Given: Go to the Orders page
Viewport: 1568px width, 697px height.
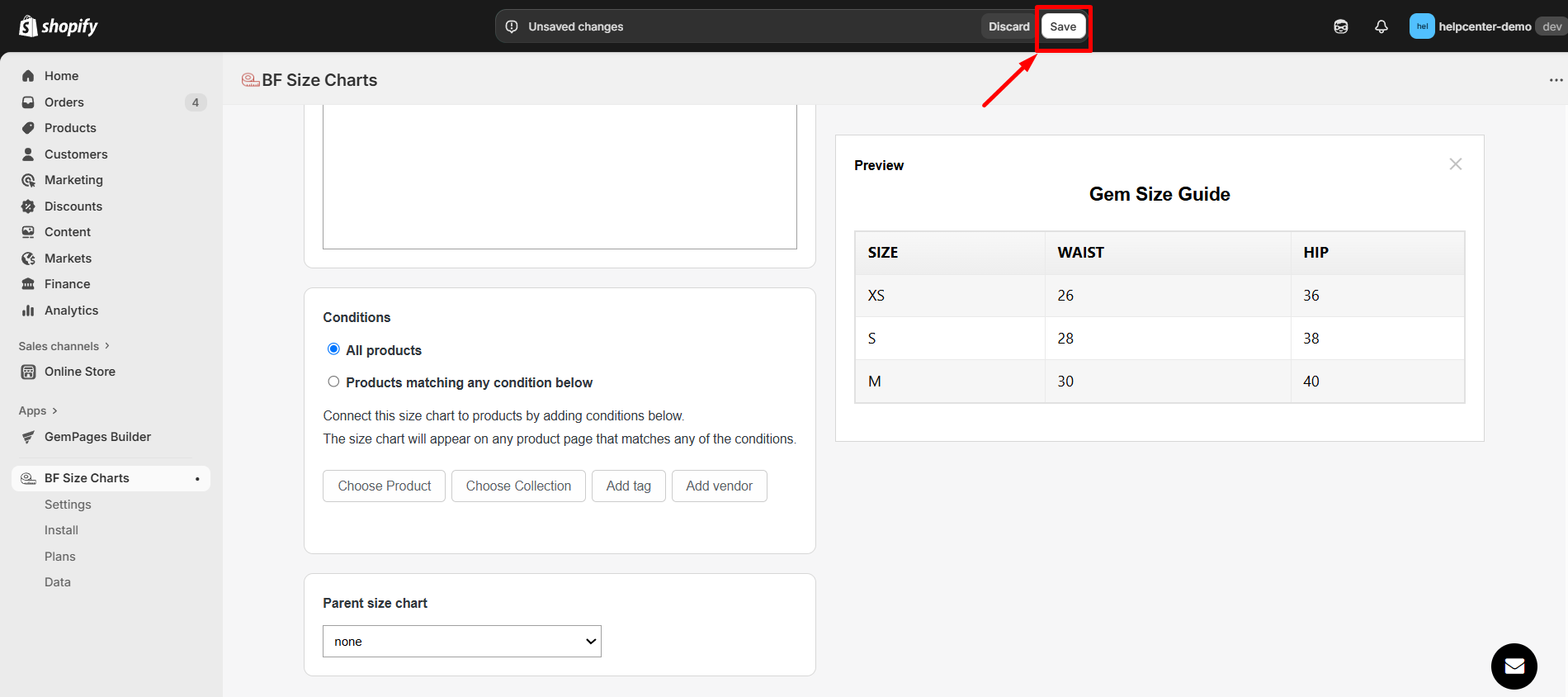Looking at the screenshot, I should 64,102.
